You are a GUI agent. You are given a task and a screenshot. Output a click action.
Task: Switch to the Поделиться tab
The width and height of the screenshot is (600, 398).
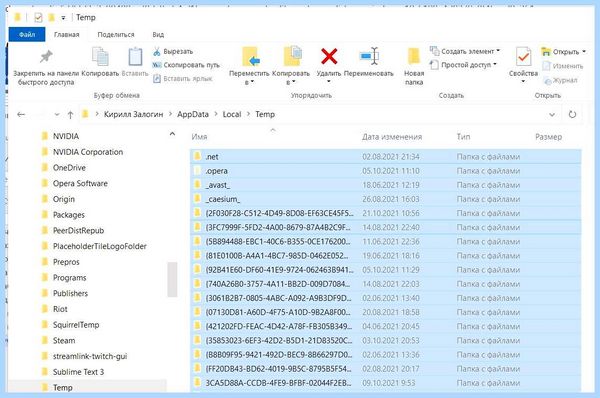click(116, 34)
